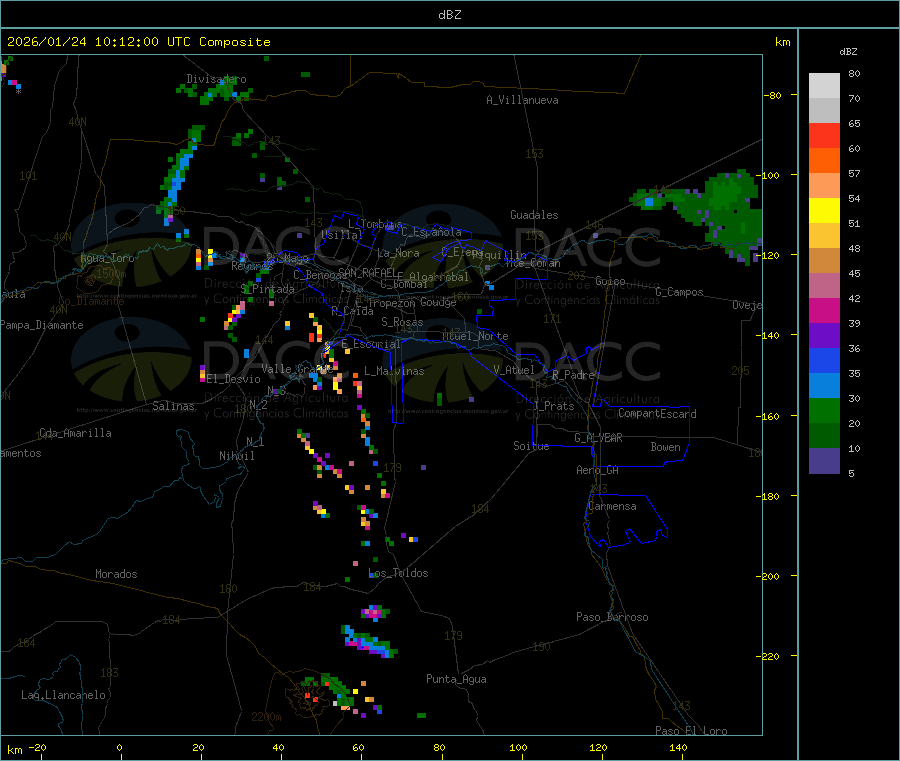Viewport: 900px width, 761px height.
Task: Click the S_Pintada map label
Action: (267, 289)
